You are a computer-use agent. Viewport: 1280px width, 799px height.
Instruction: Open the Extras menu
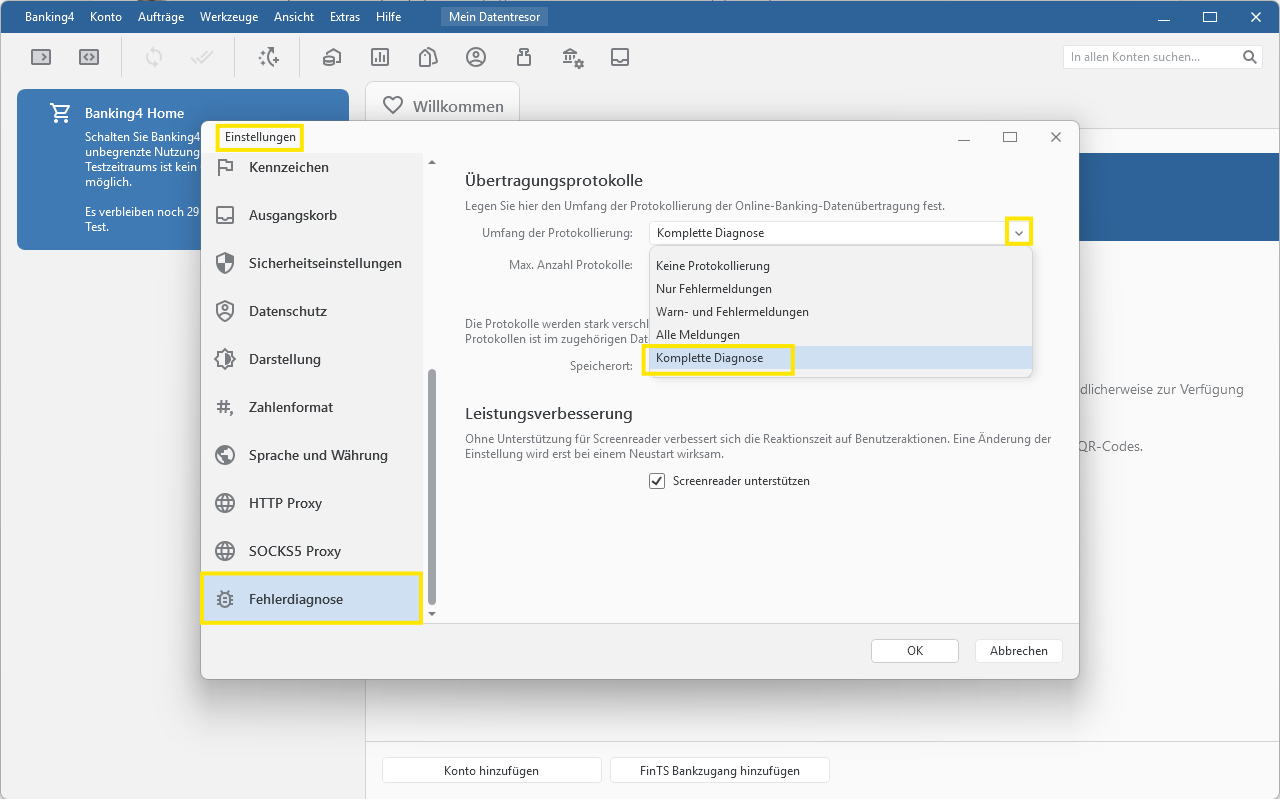tap(345, 17)
